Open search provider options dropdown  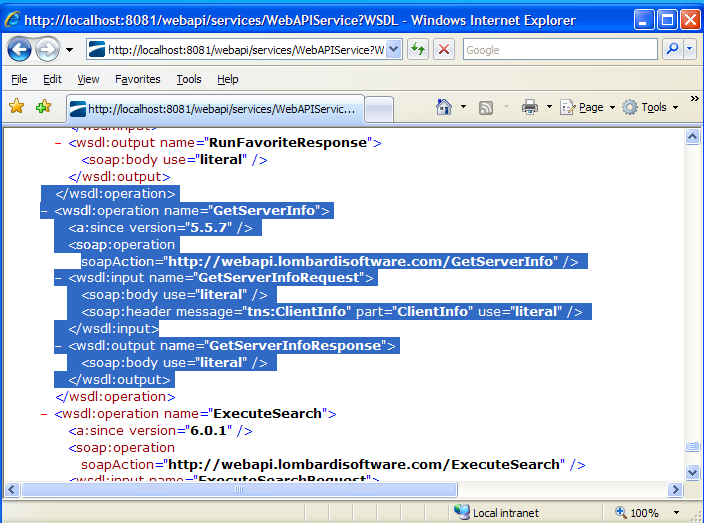[x=690, y=49]
